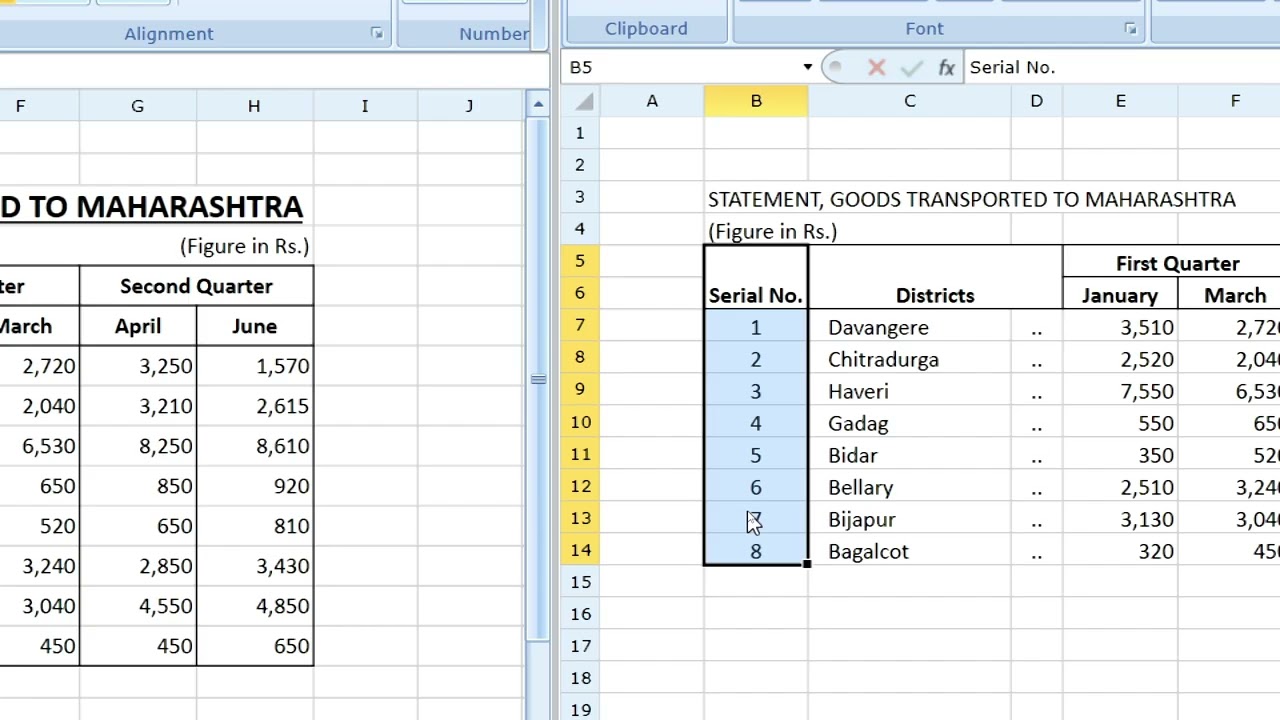
Task: Select row 14 header in right window
Action: click(x=580, y=549)
